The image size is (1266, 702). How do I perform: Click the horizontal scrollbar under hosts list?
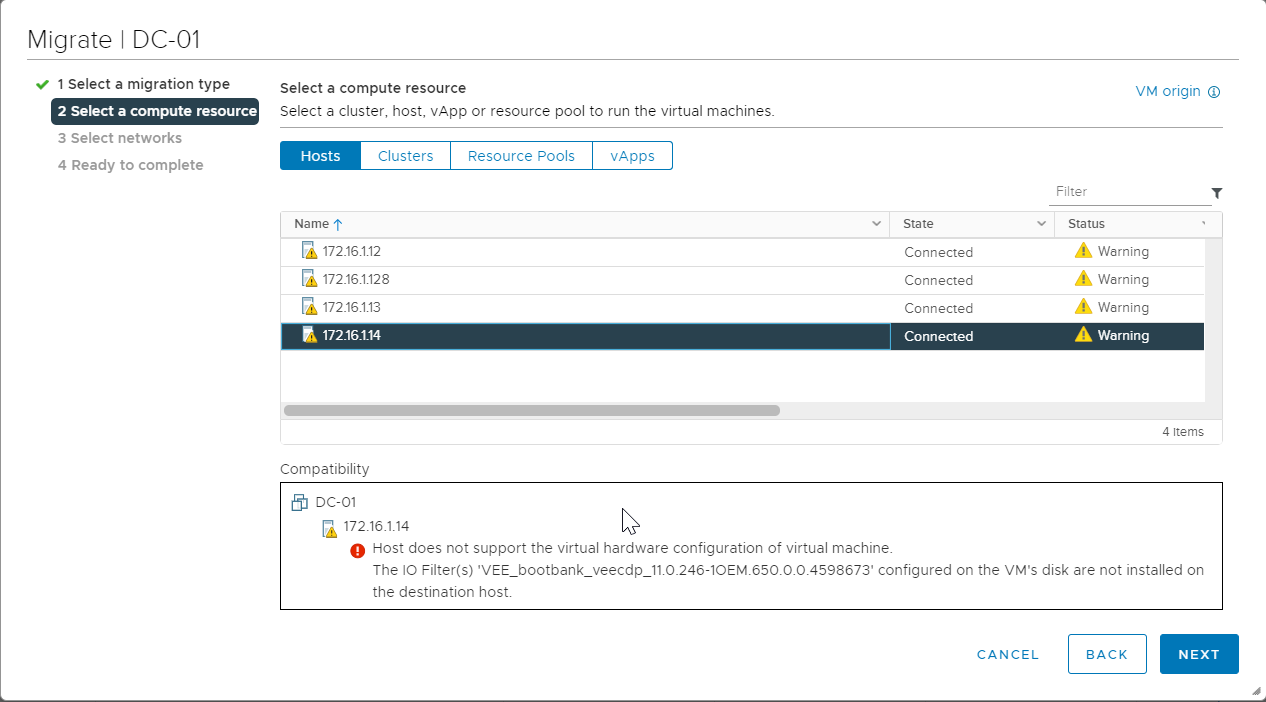pos(531,410)
